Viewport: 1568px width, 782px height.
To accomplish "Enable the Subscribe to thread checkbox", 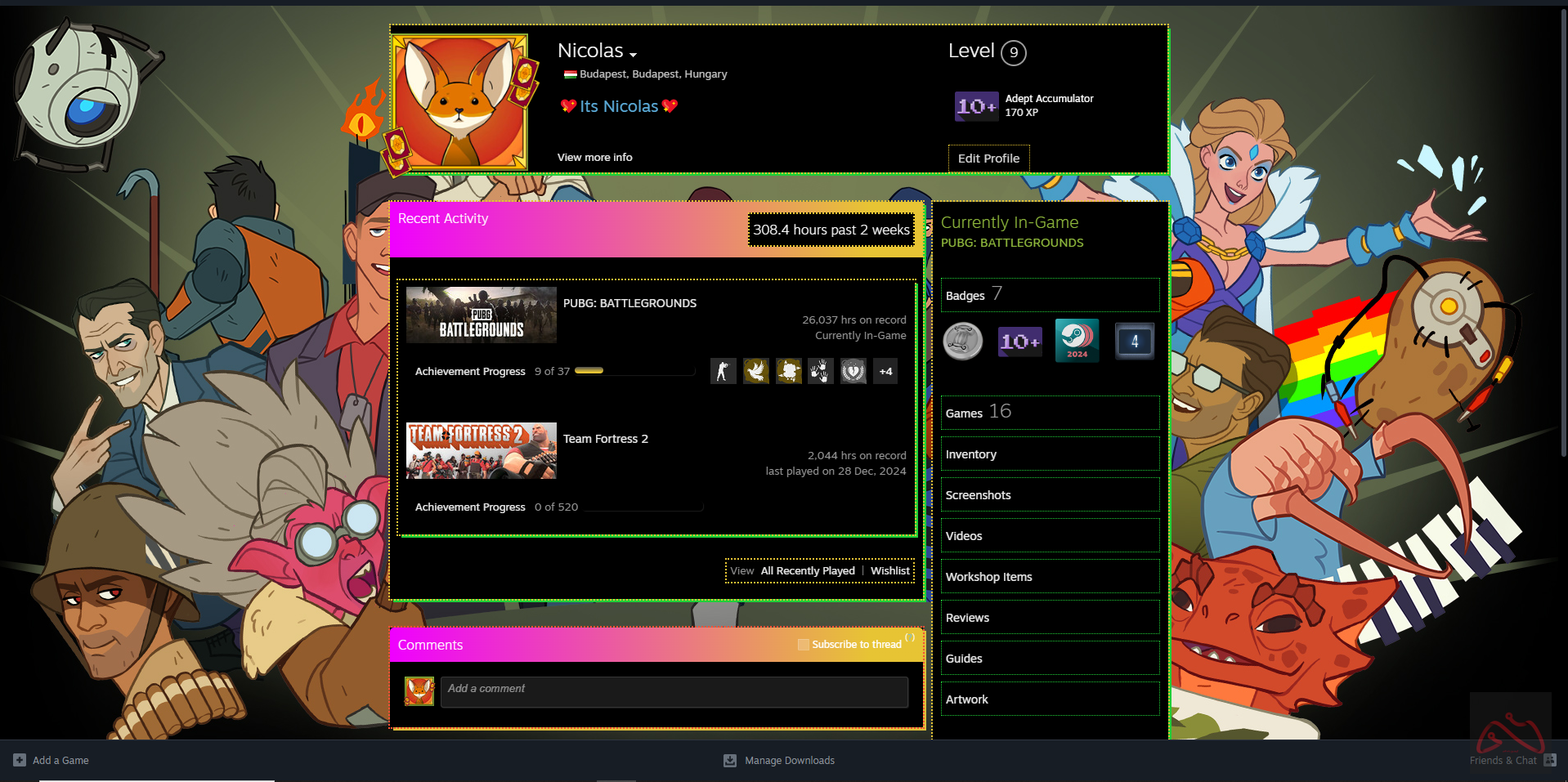I will [803, 645].
